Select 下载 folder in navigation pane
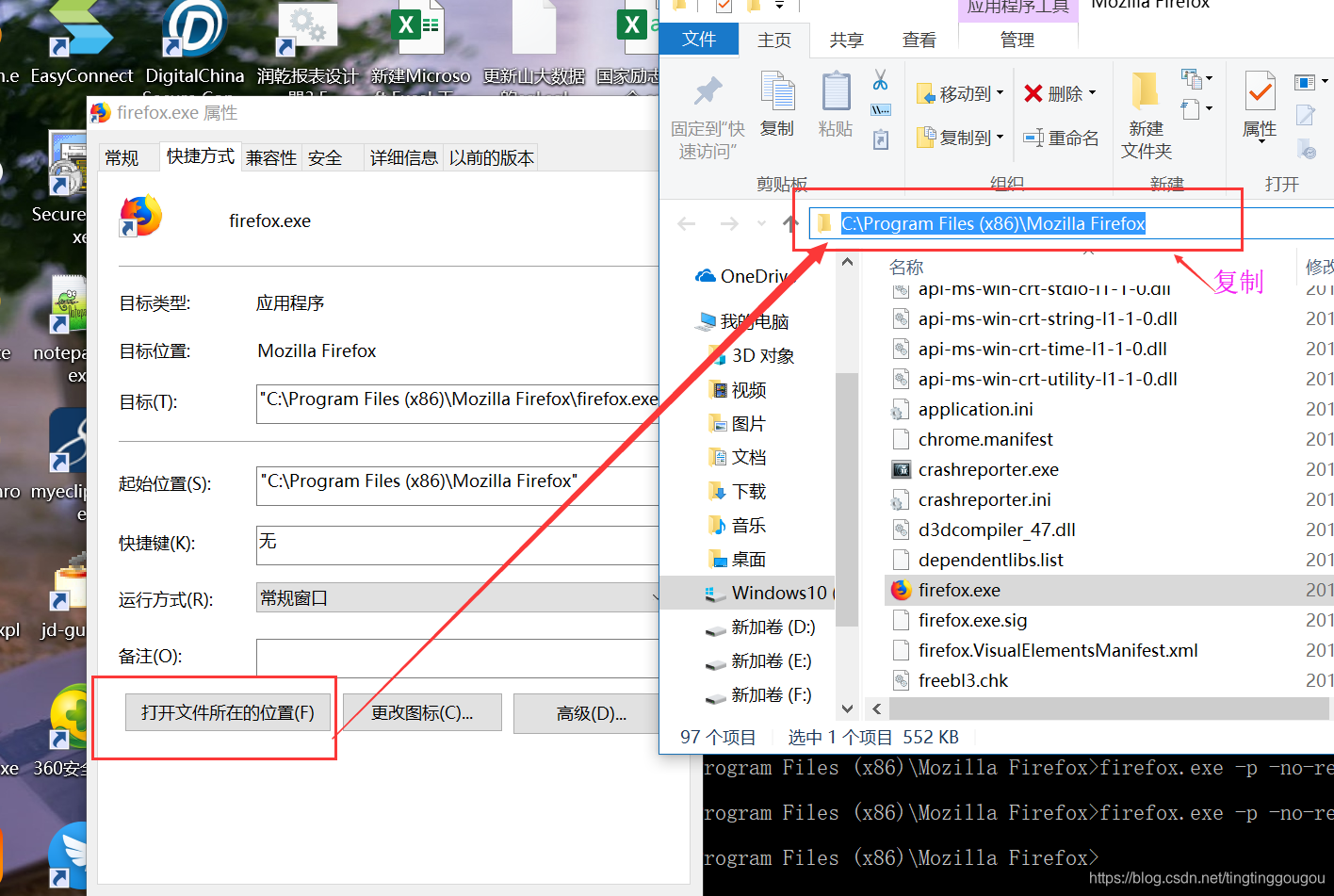The width and height of the screenshot is (1334, 896). pos(739,491)
